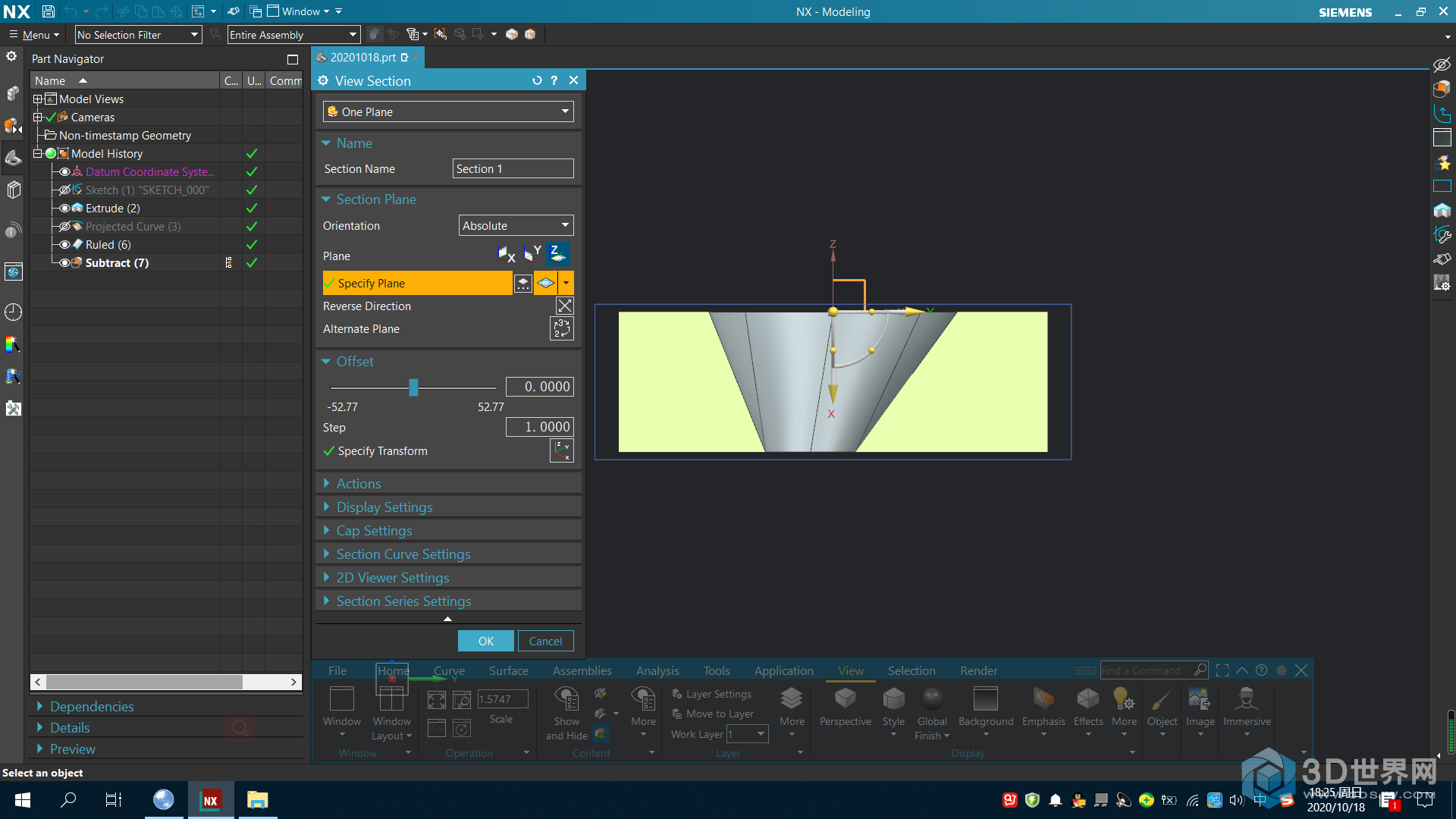Open the Menu dropdown

tap(34, 35)
